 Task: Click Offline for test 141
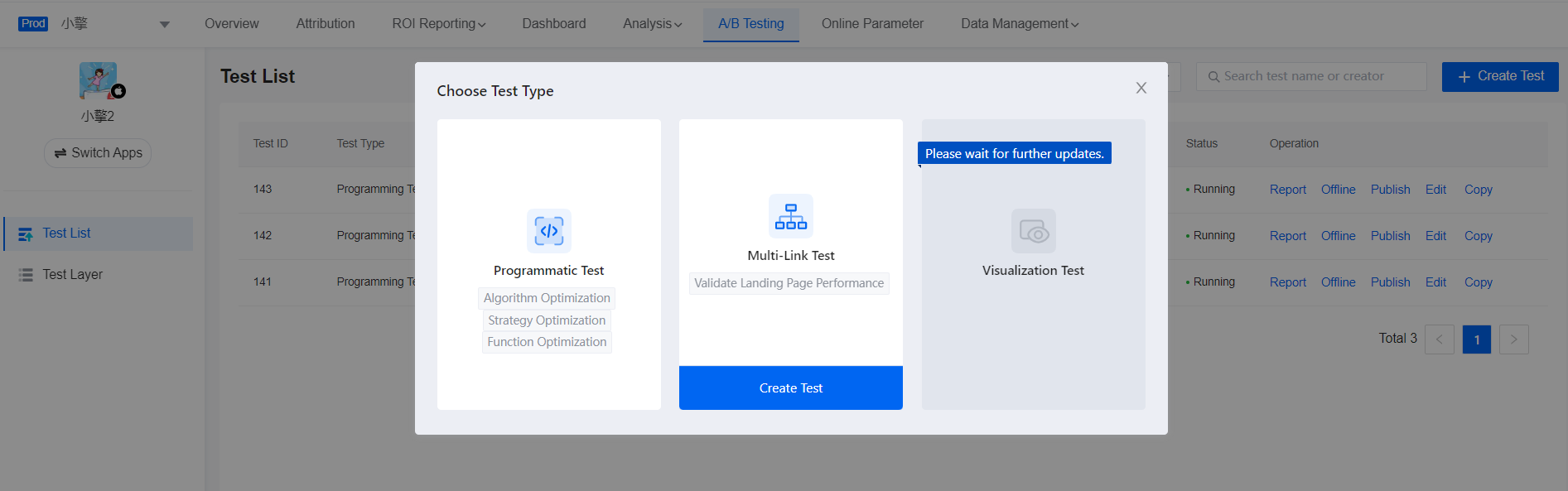tap(1339, 282)
